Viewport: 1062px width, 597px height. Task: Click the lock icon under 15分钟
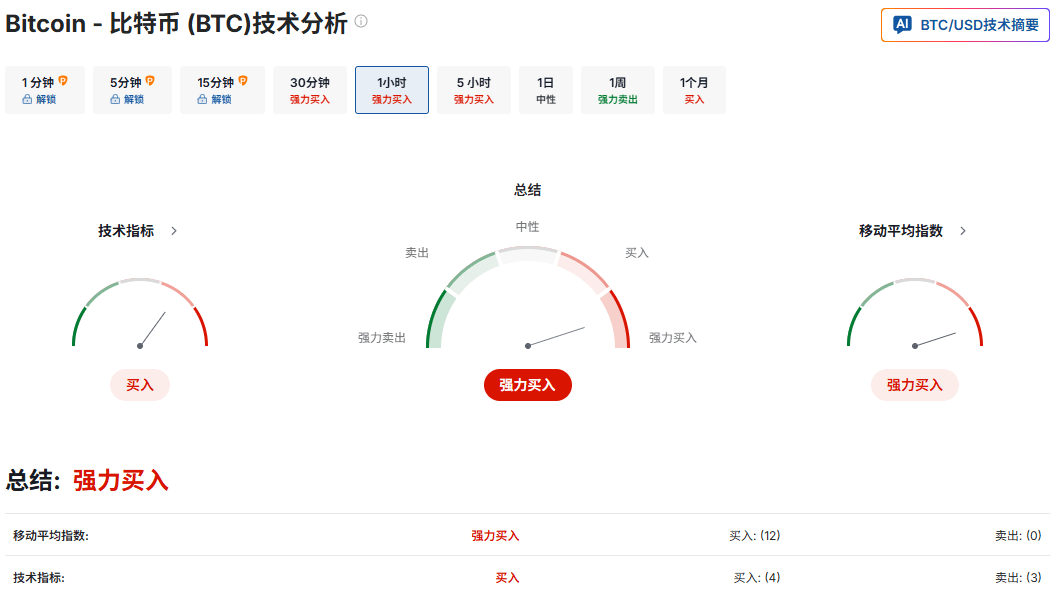pos(202,100)
